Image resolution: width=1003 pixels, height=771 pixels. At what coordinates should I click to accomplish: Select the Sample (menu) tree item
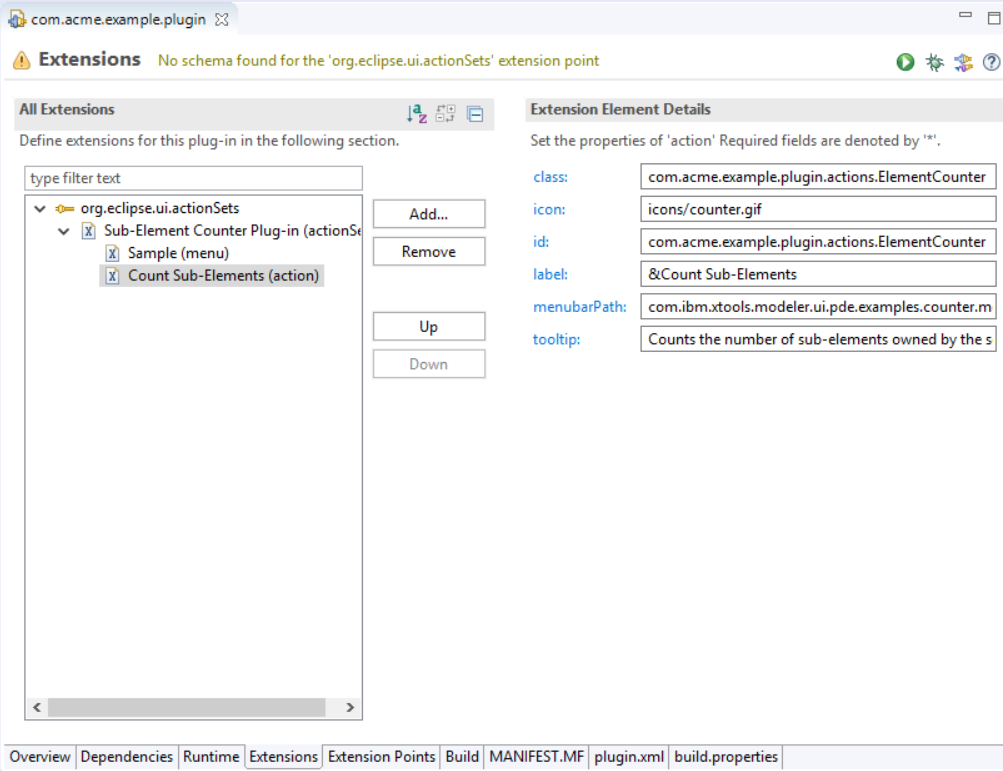(178, 253)
